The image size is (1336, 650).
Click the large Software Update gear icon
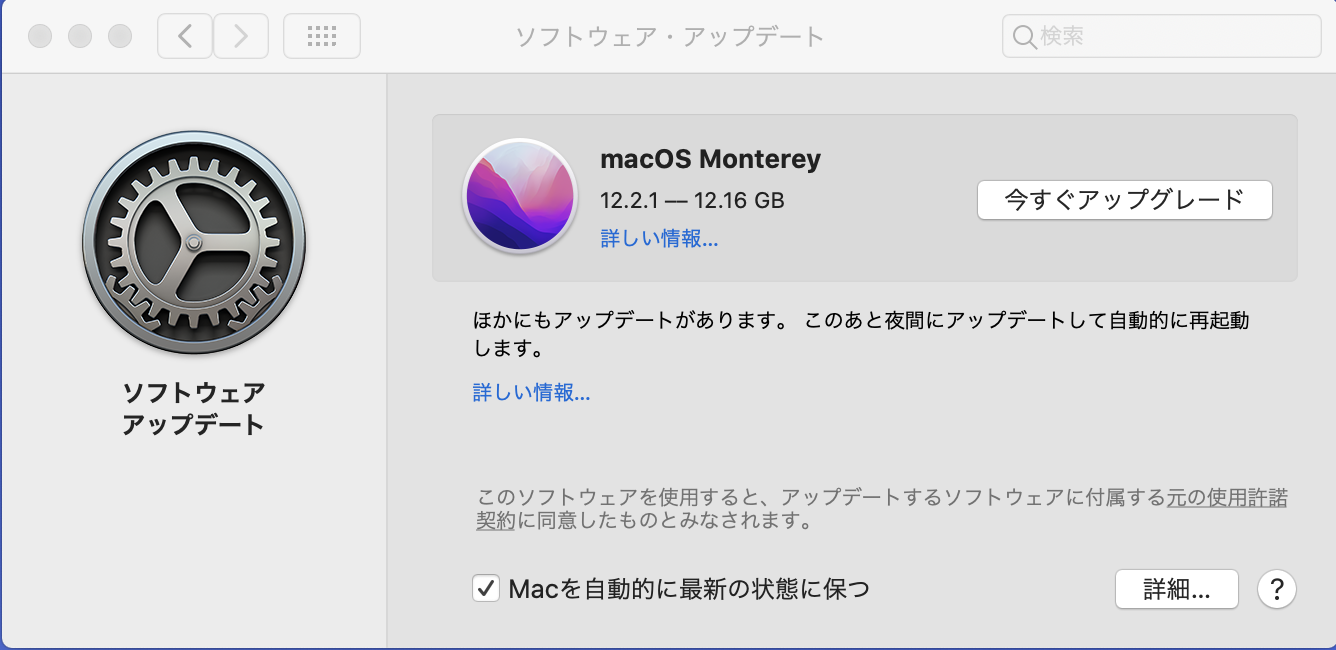194,244
